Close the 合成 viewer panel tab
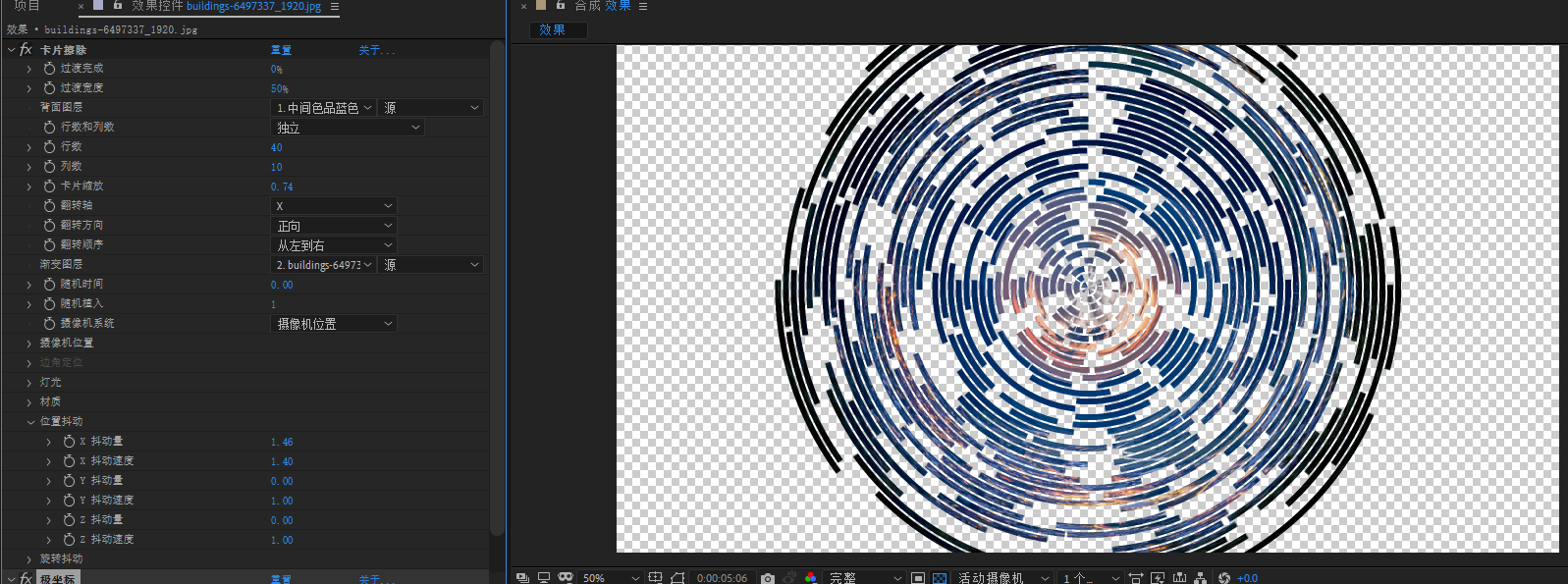 pyautogui.click(x=523, y=7)
